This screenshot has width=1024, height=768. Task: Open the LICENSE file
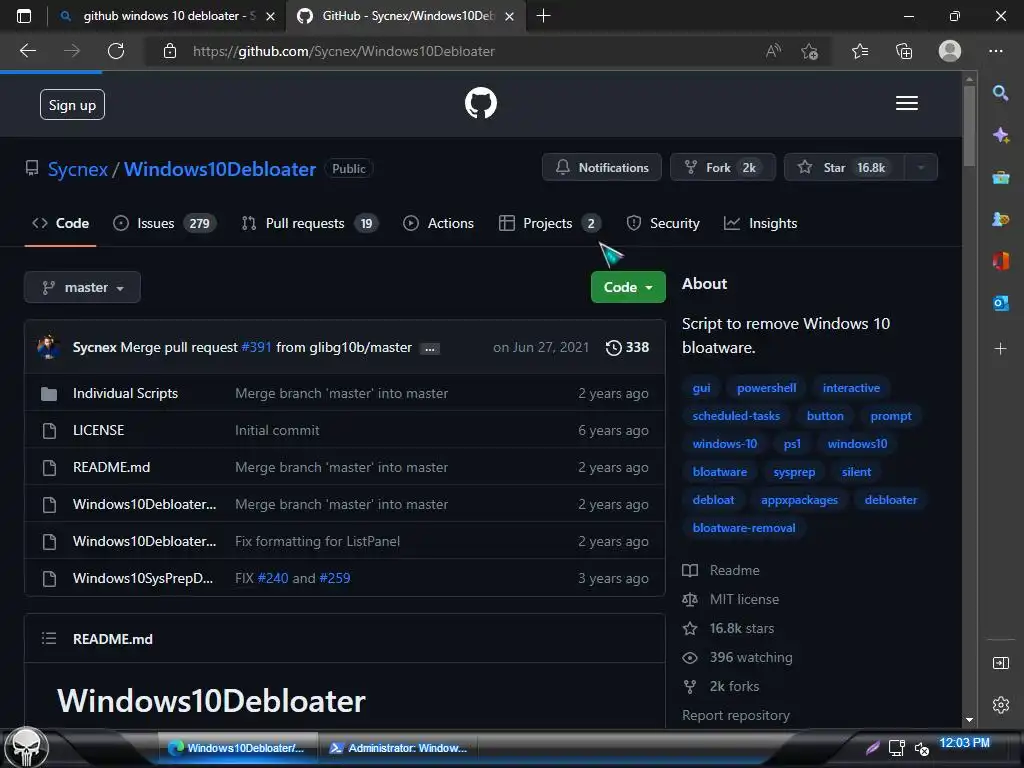(99, 430)
